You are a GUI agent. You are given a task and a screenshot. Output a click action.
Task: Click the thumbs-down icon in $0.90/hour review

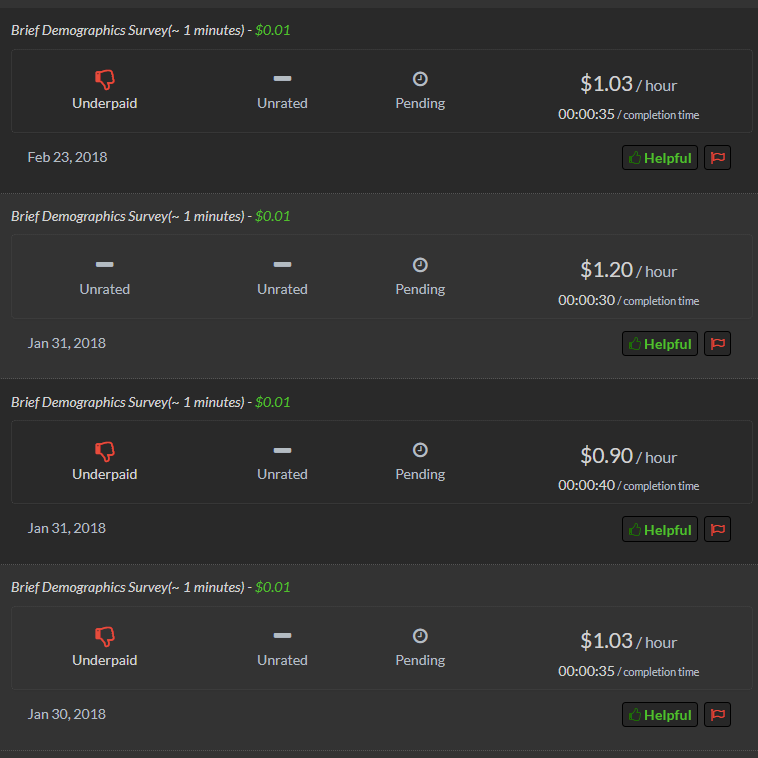coord(105,451)
